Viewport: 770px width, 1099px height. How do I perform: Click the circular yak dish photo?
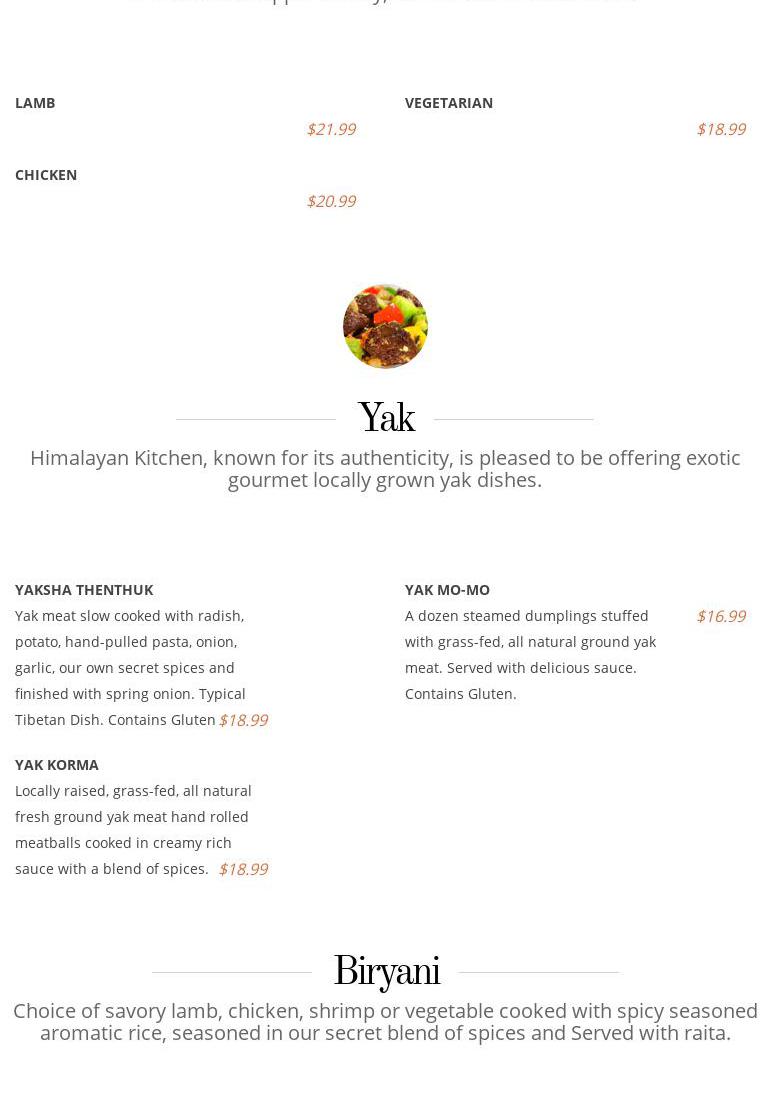coord(385,326)
